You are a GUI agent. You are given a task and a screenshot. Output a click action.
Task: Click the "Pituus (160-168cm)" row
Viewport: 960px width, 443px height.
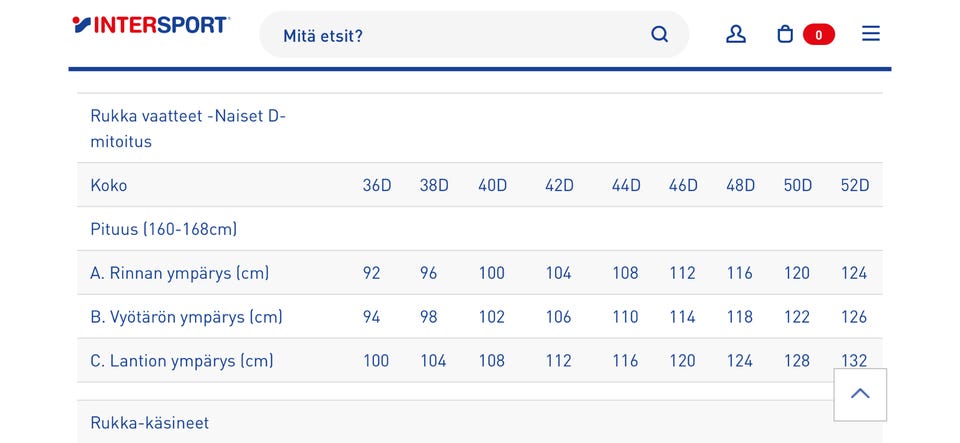tap(164, 229)
